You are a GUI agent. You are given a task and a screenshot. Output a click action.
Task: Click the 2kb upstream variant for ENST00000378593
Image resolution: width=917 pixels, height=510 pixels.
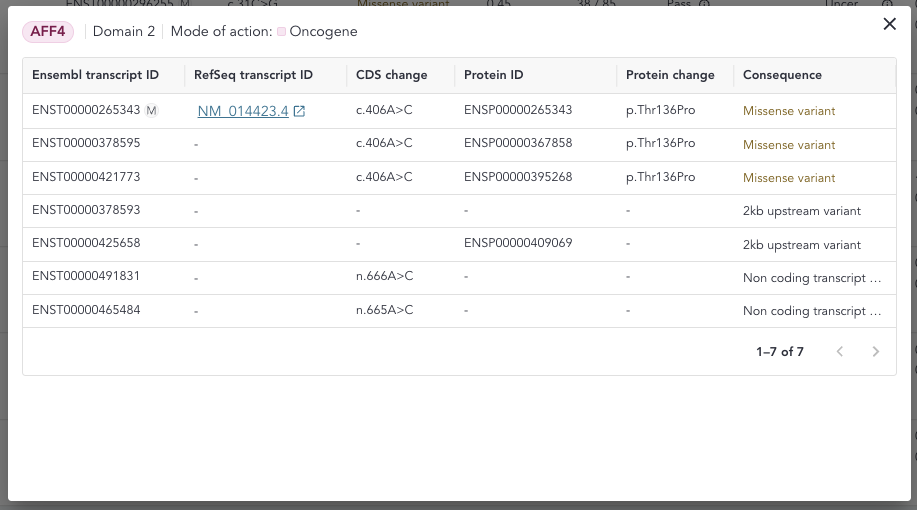point(801,211)
